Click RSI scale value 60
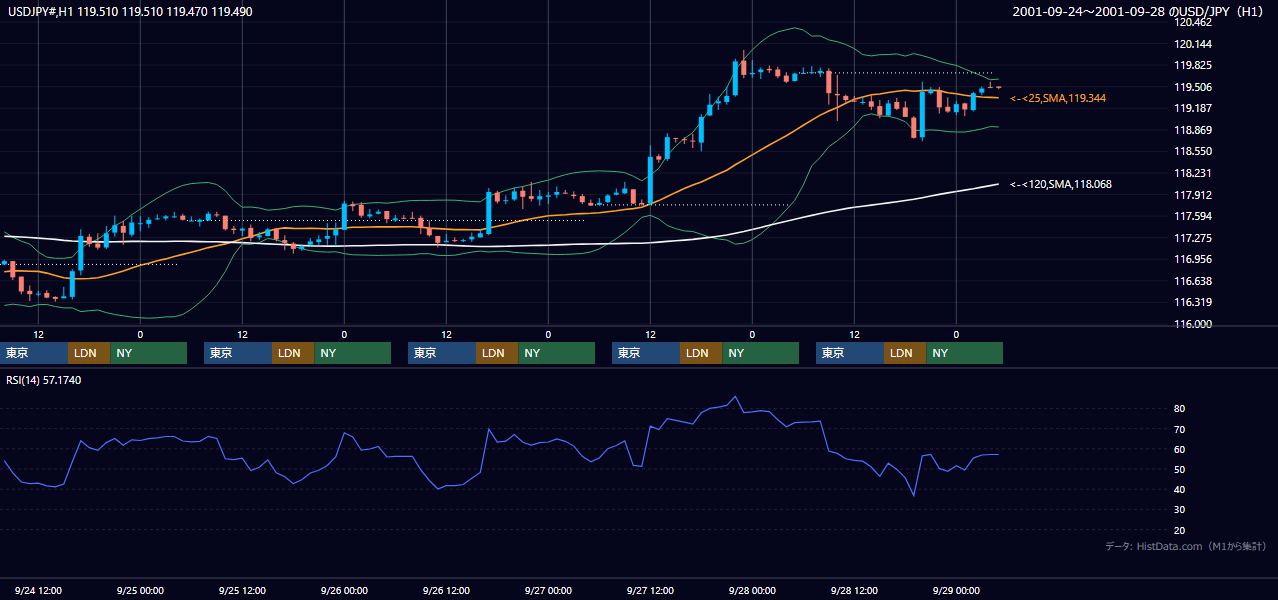The image size is (1278, 600). pyautogui.click(x=1180, y=449)
